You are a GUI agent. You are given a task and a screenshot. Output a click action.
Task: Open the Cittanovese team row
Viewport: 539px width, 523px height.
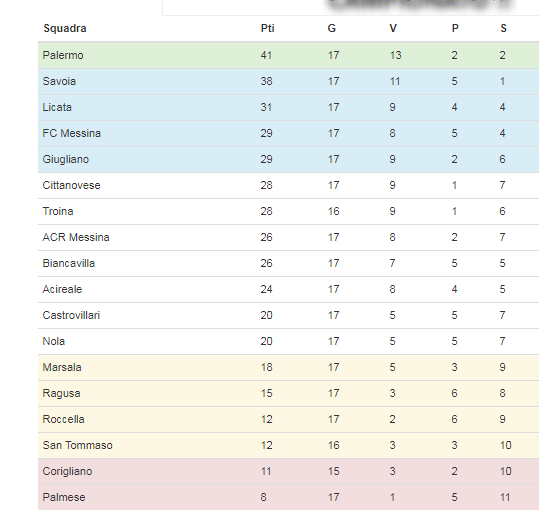[288, 185]
